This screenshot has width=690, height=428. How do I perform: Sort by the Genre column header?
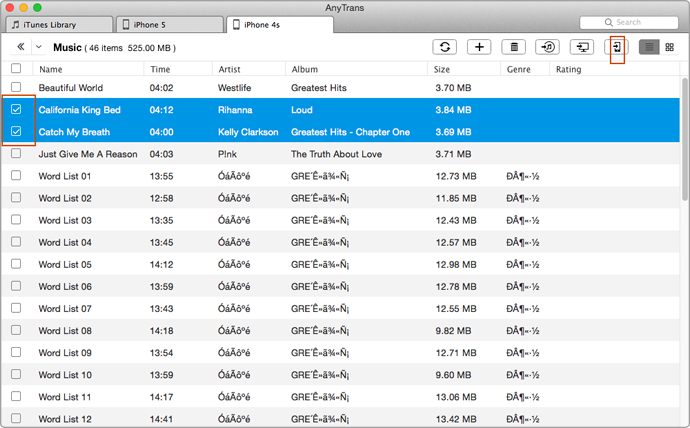[525, 69]
